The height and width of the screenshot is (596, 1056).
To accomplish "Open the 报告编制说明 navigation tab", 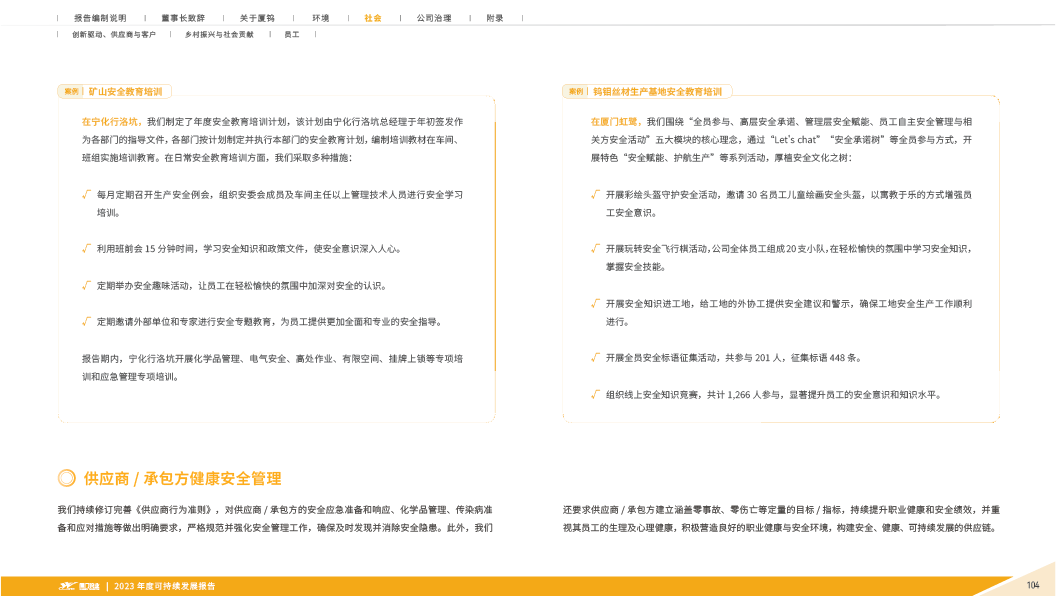I will click(x=100, y=18).
